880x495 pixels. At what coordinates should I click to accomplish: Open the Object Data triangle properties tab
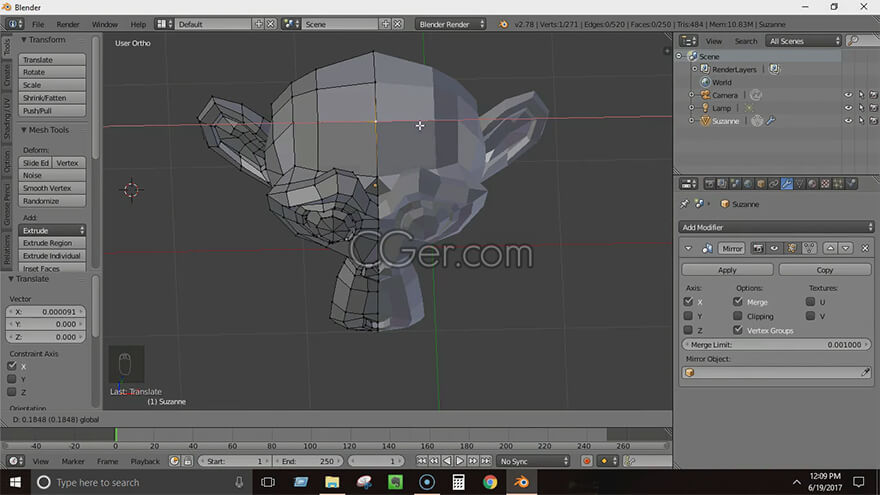tap(800, 184)
